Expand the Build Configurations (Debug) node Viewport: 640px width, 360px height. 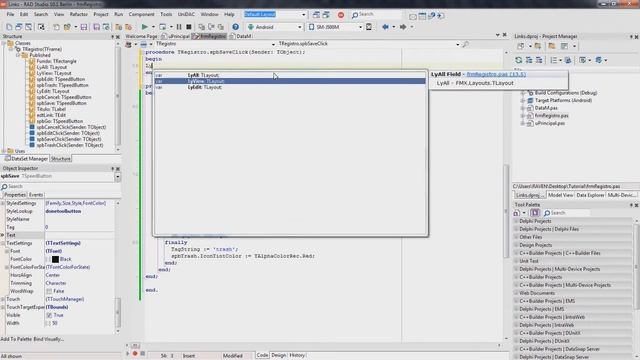point(523,93)
